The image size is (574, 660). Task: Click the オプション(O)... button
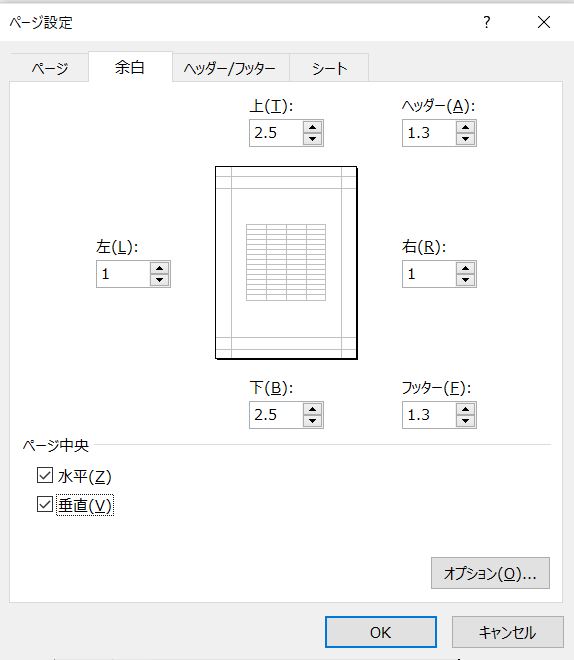click(490, 573)
